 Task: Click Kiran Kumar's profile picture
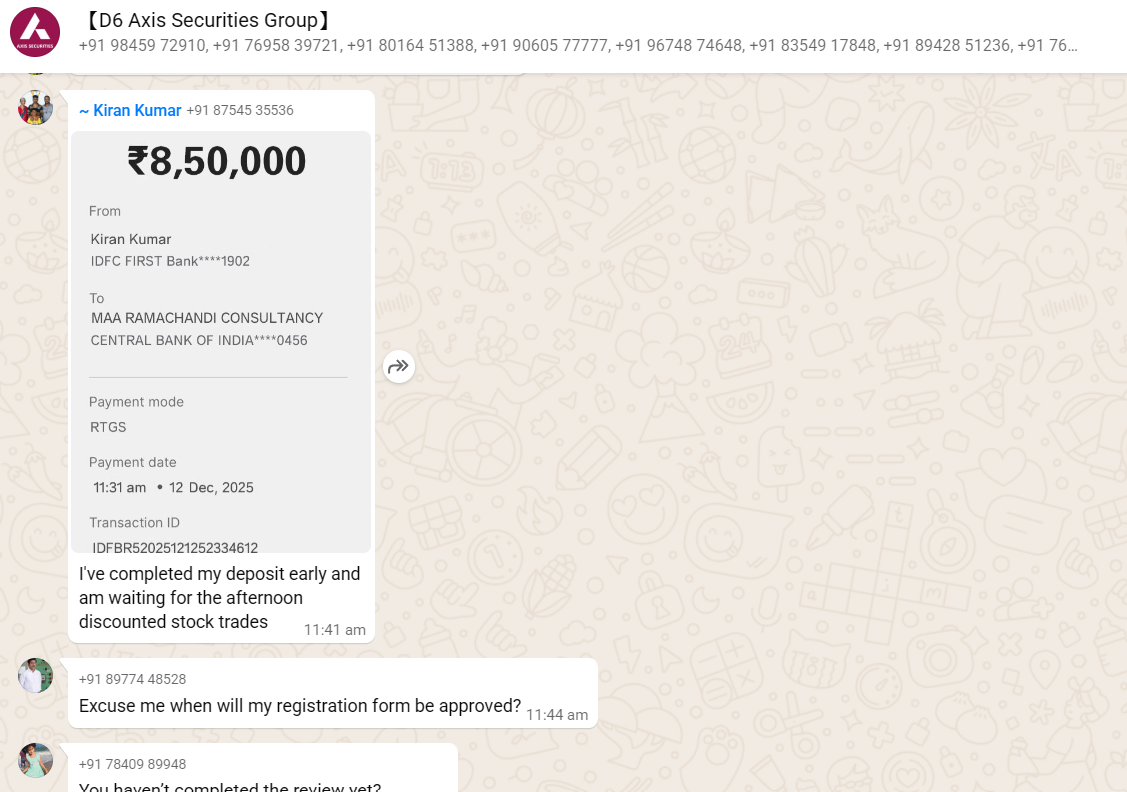point(35,107)
